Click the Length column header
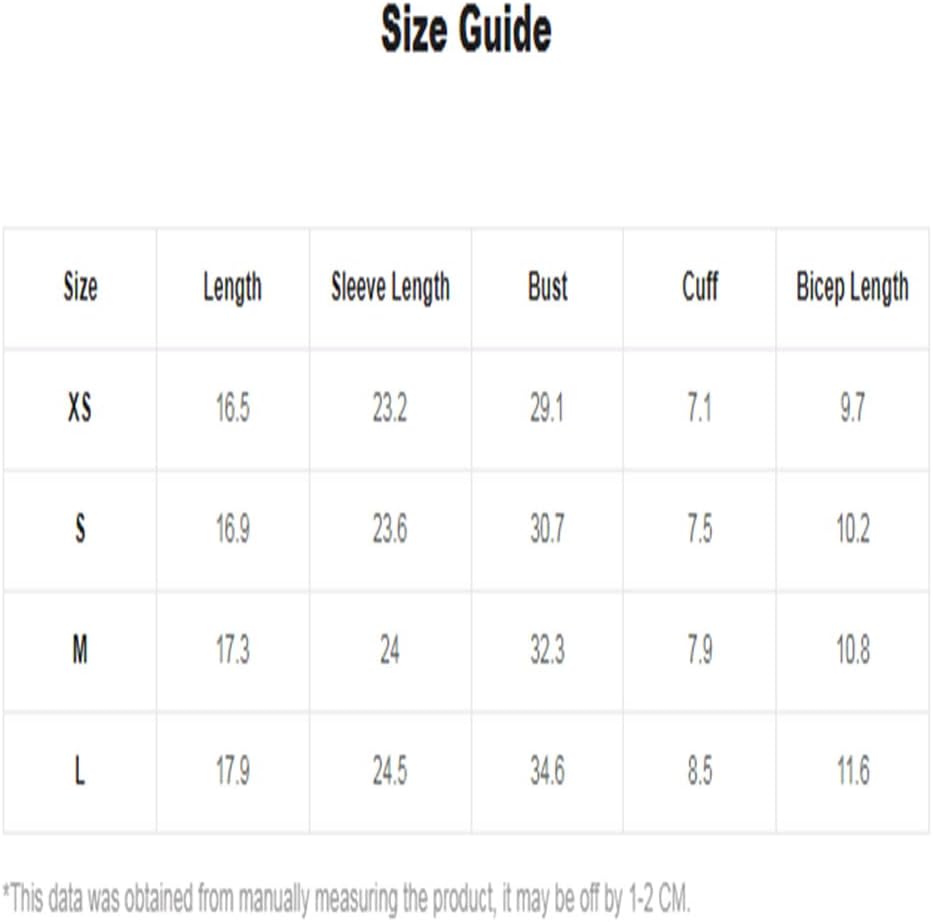933x922 pixels. coord(233,288)
